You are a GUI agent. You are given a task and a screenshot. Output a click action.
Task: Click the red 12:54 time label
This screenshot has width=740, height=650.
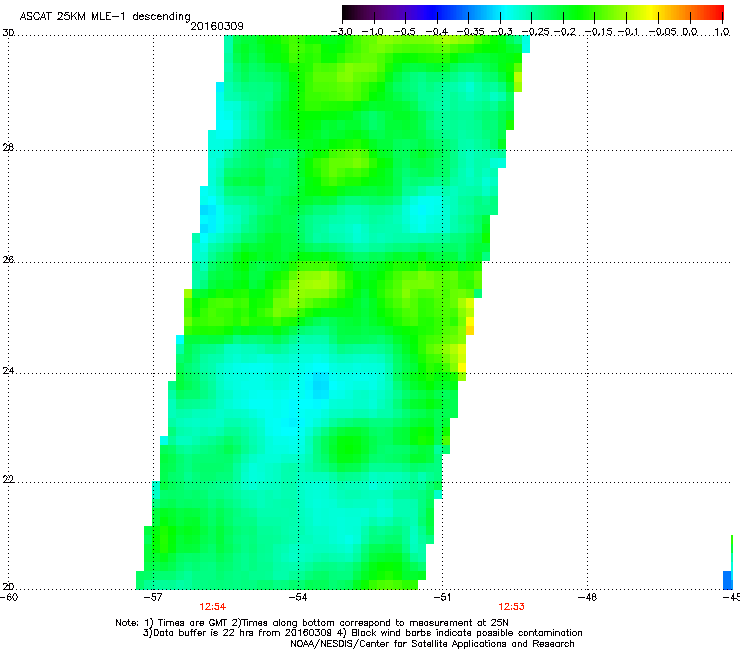(212, 607)
